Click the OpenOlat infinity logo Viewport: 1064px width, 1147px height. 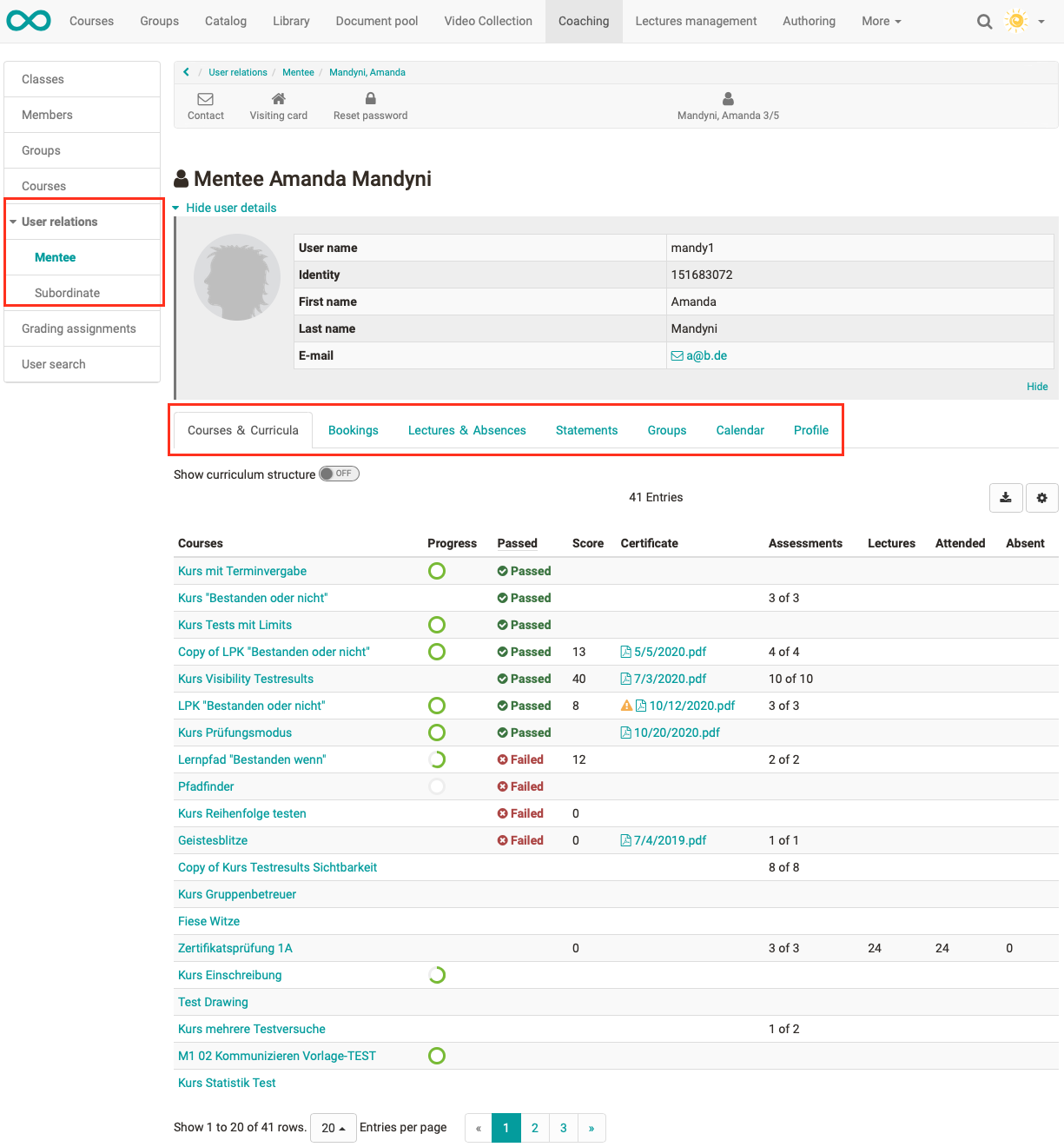(29, 21)
